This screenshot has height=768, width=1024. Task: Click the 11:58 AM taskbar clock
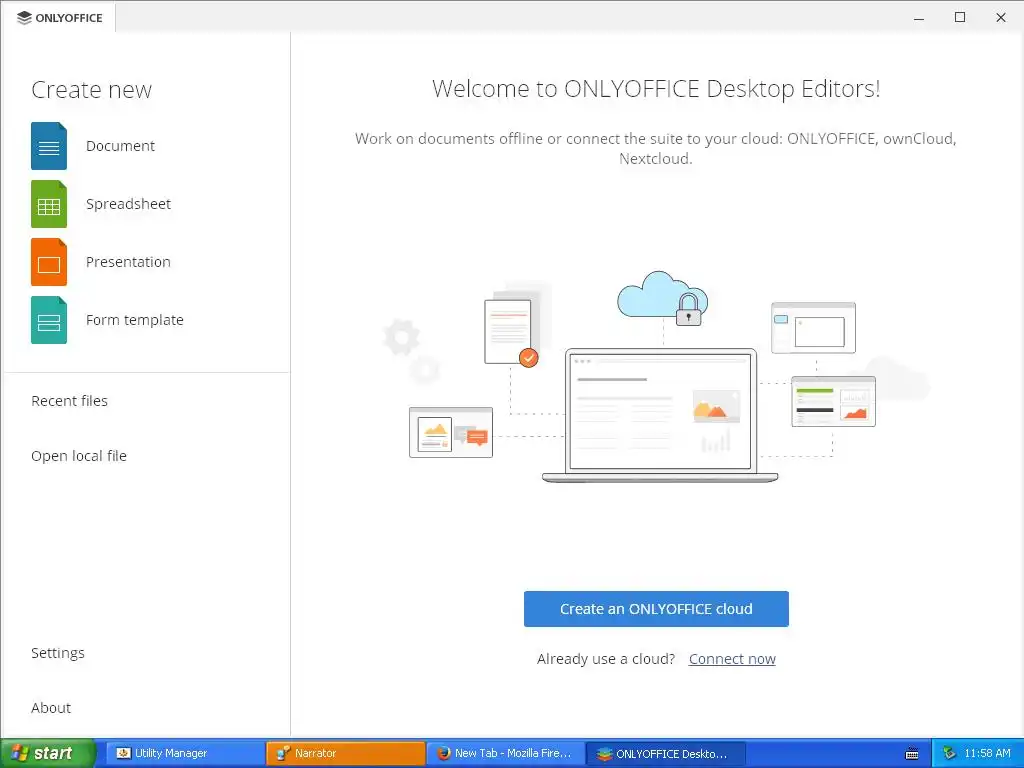tap(987, 753)
